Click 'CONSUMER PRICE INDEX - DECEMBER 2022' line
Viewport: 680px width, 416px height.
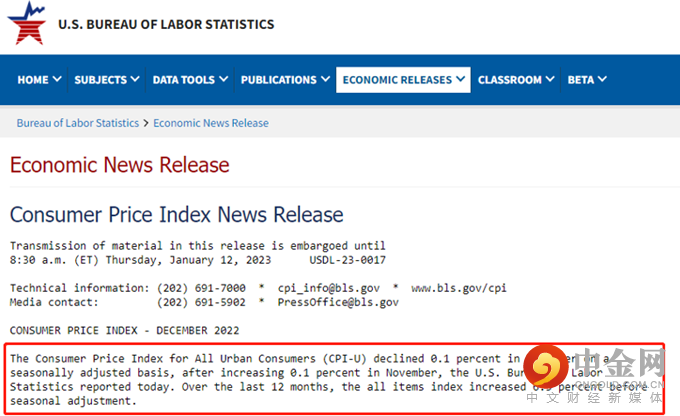[124, 331]
